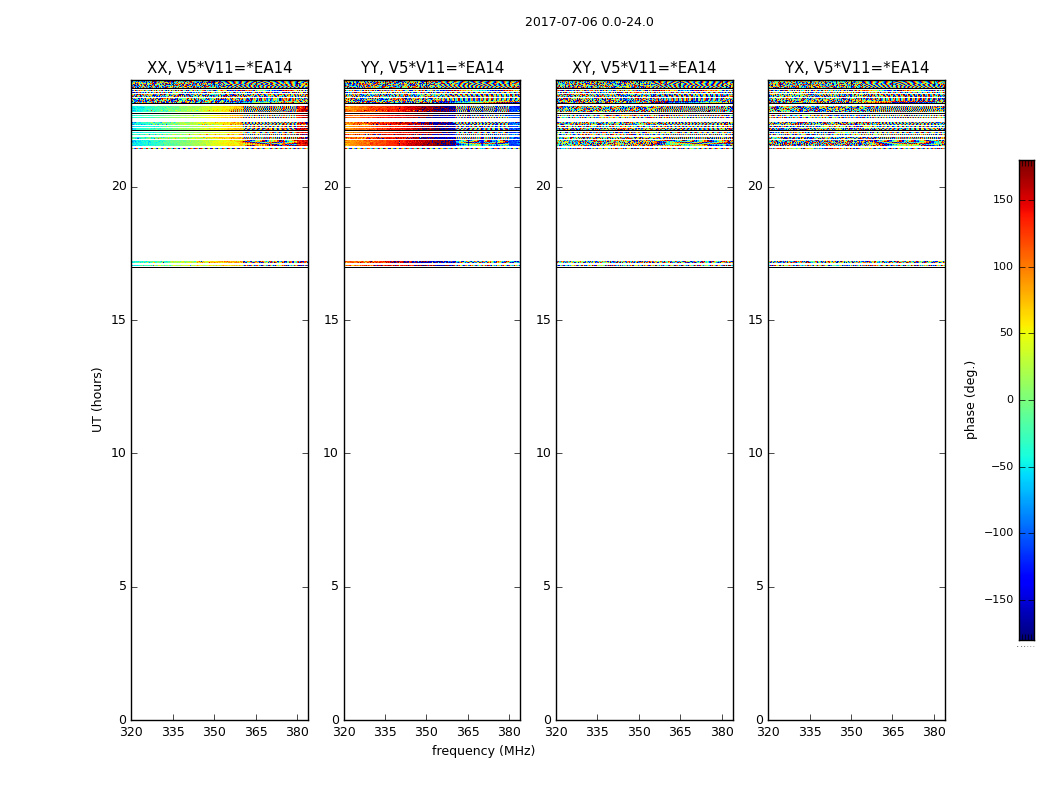
Task: Select the "XX, V5*V11=*EA14" panel title
Action: click(x=220, y=68)
